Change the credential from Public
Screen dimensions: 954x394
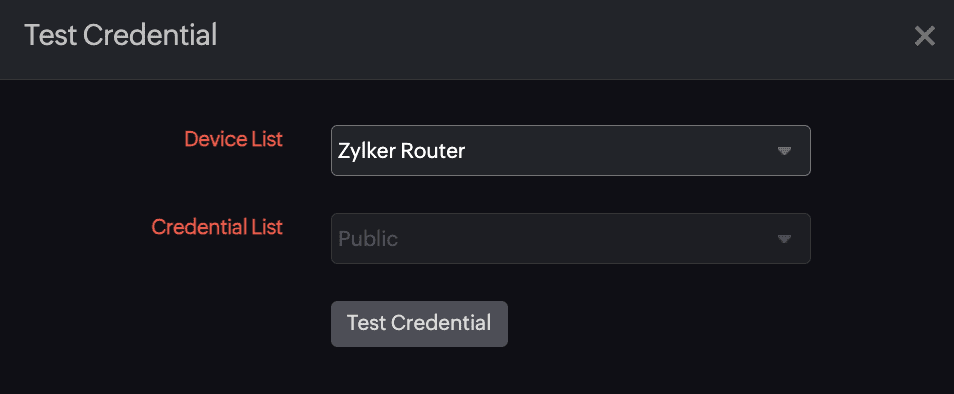tap(570, 238)
